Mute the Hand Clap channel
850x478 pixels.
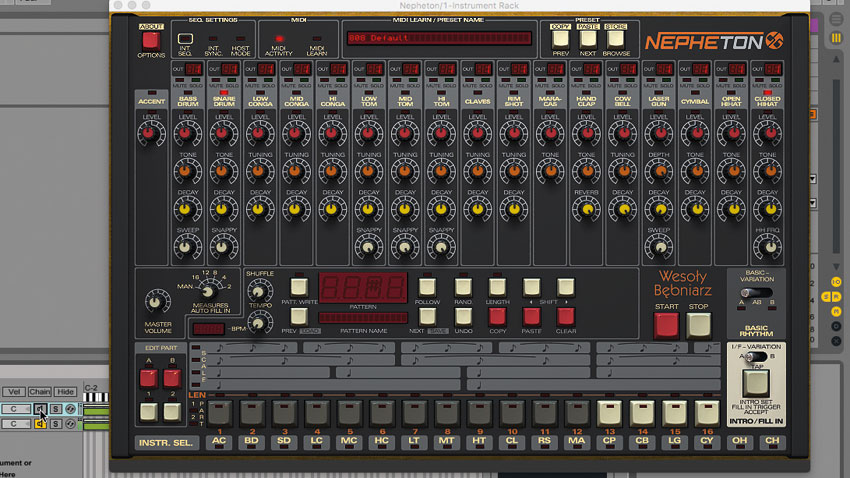577,81
